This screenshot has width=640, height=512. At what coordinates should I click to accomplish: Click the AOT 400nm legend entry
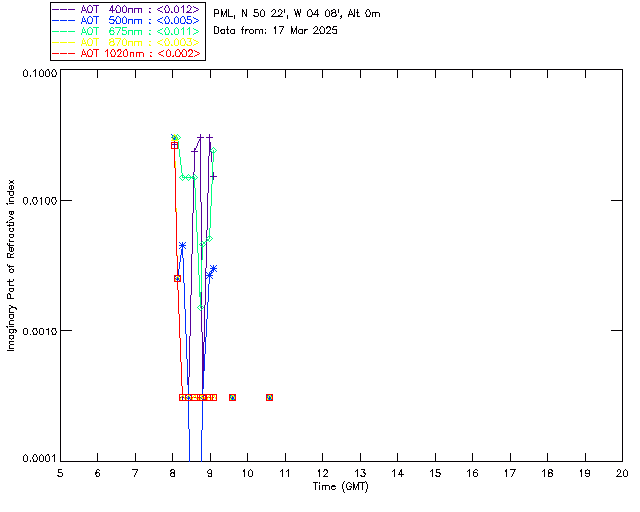[x=127, y=9]
